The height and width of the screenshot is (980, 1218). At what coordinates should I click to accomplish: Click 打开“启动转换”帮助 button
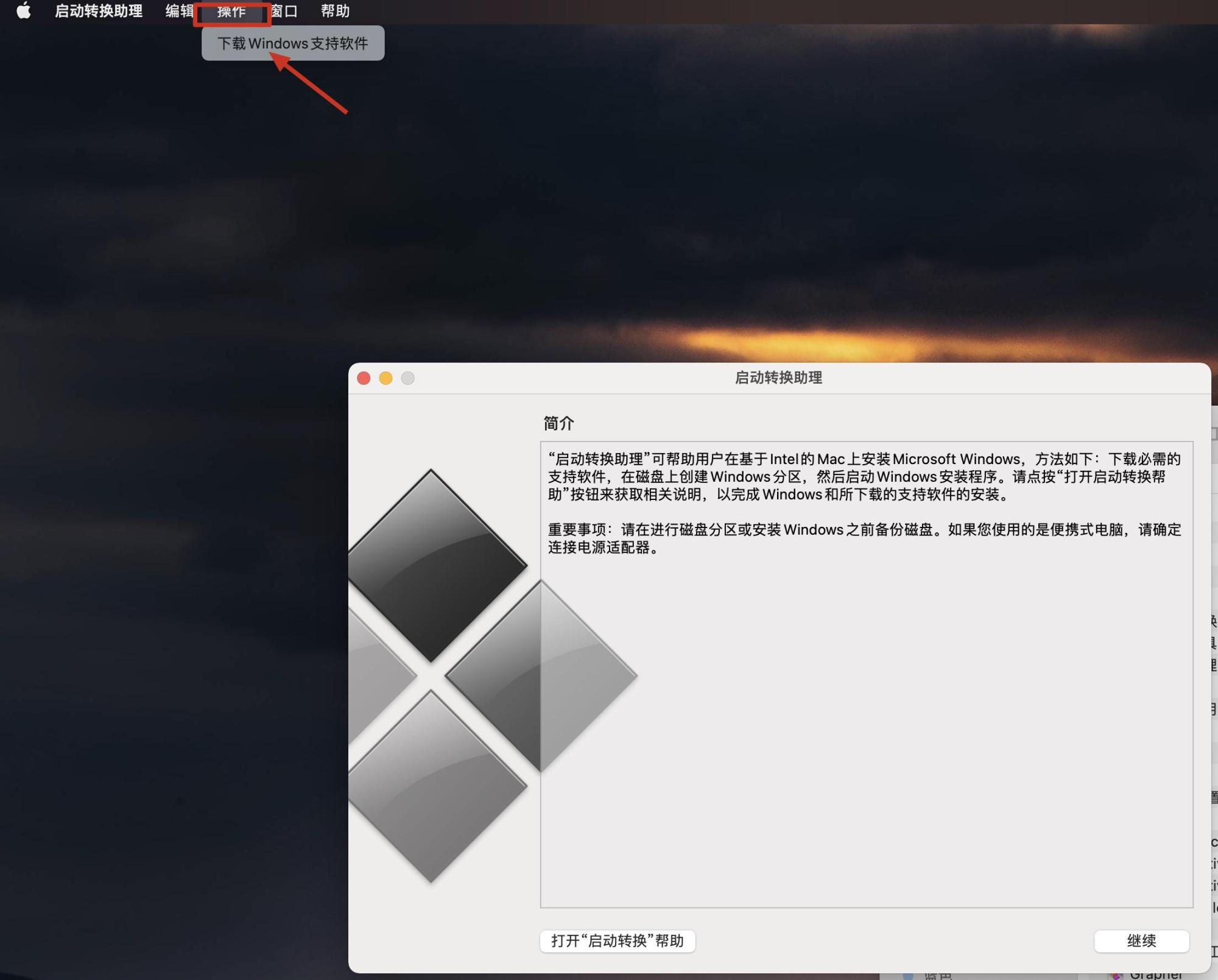[618, 940]
